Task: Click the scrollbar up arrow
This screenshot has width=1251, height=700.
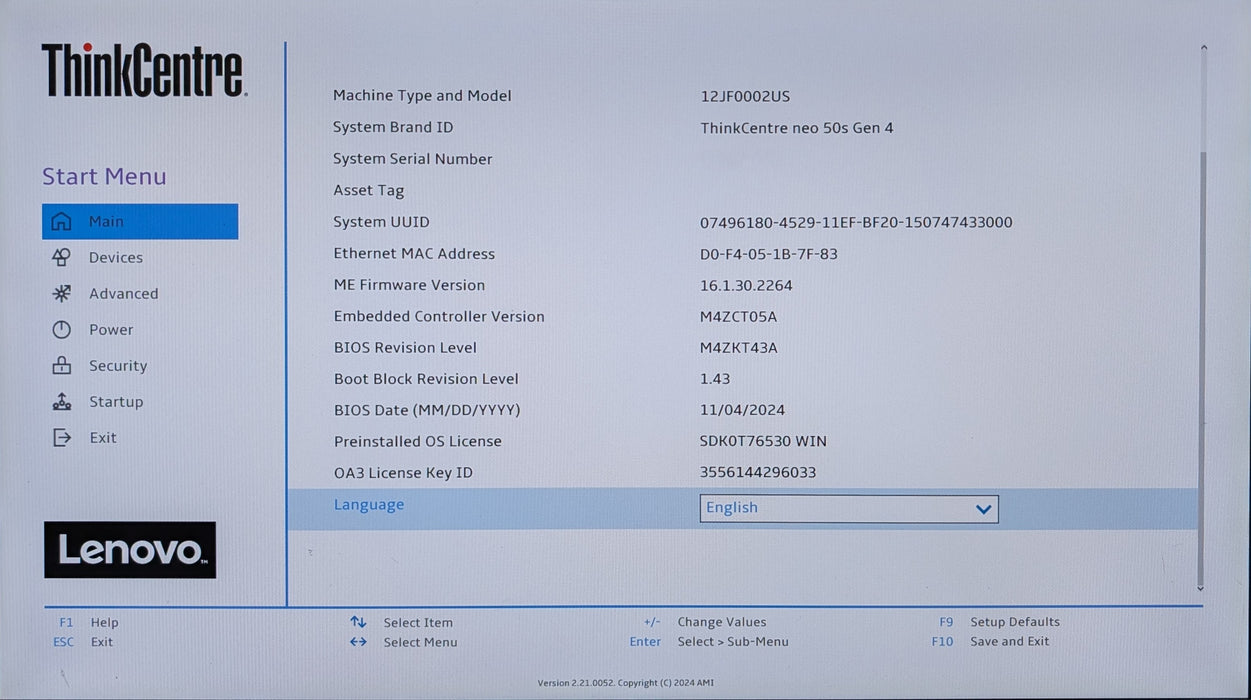Action: (1203, 48)
